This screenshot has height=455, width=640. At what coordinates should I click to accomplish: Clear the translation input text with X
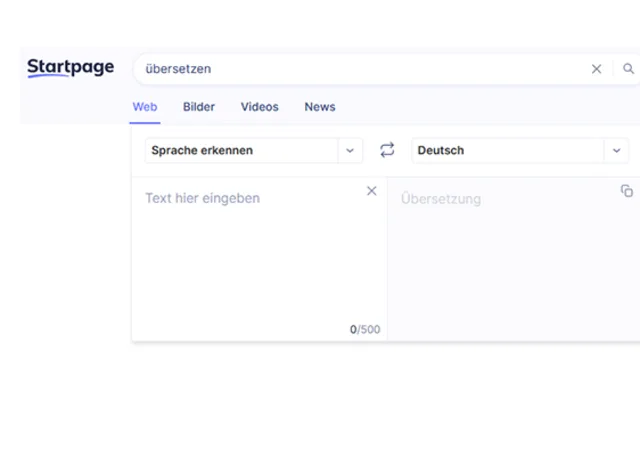point(372,191)
